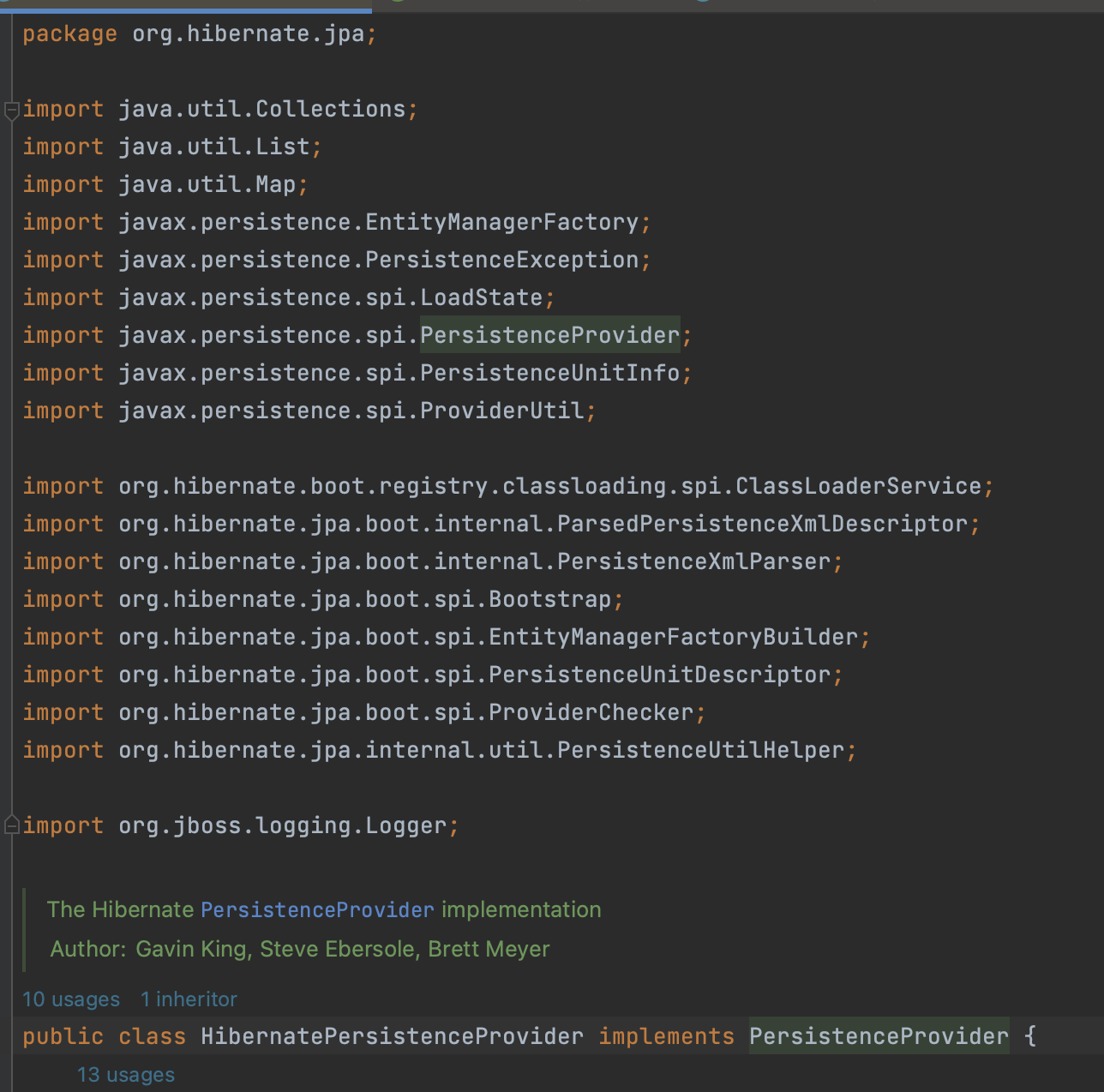The width and height of the screenshot is (1104, 1092).
Task: Click 'HibernatePersistenceProvider' class name
Action: coord(393,1036)
